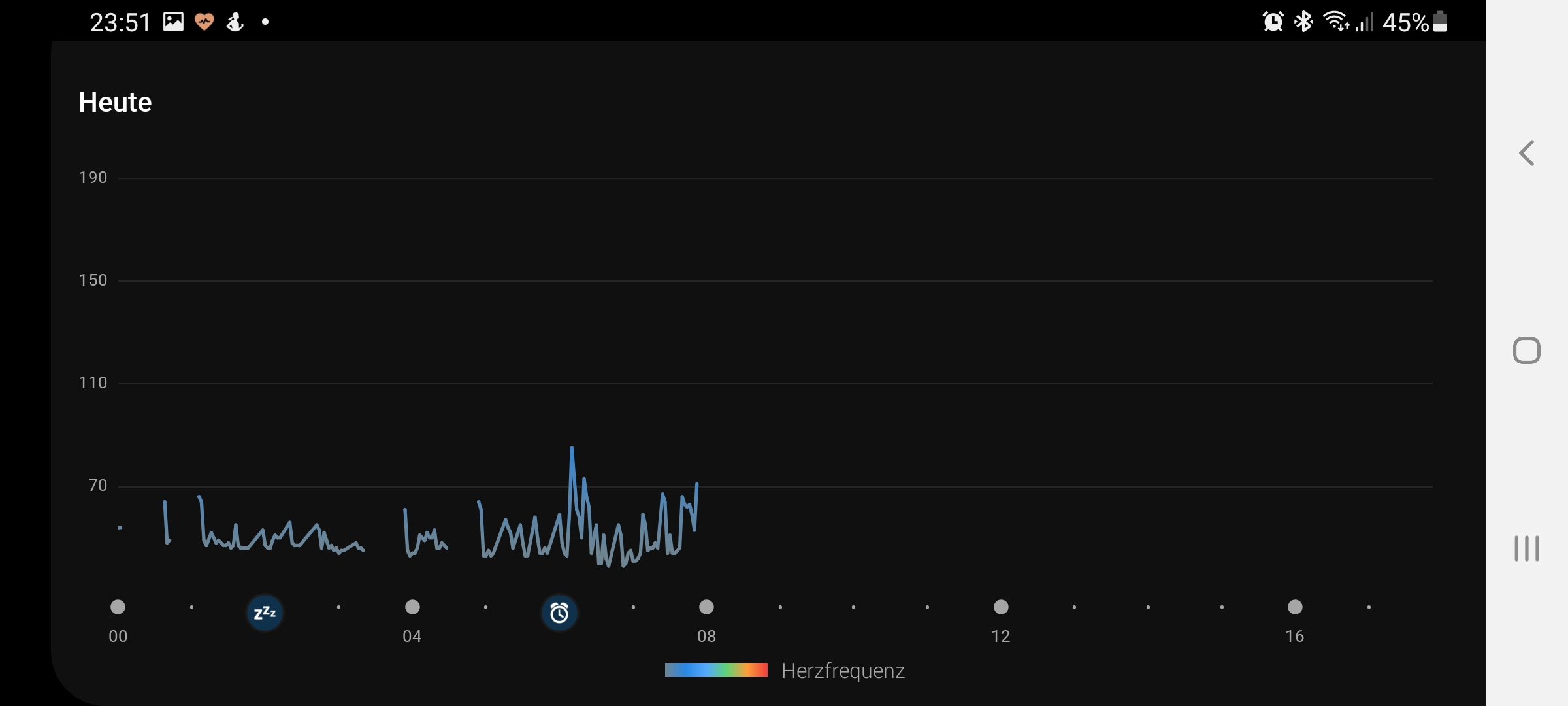Tap the Herzfrequenz legend label
The image size is (1568, 706).
843,671
